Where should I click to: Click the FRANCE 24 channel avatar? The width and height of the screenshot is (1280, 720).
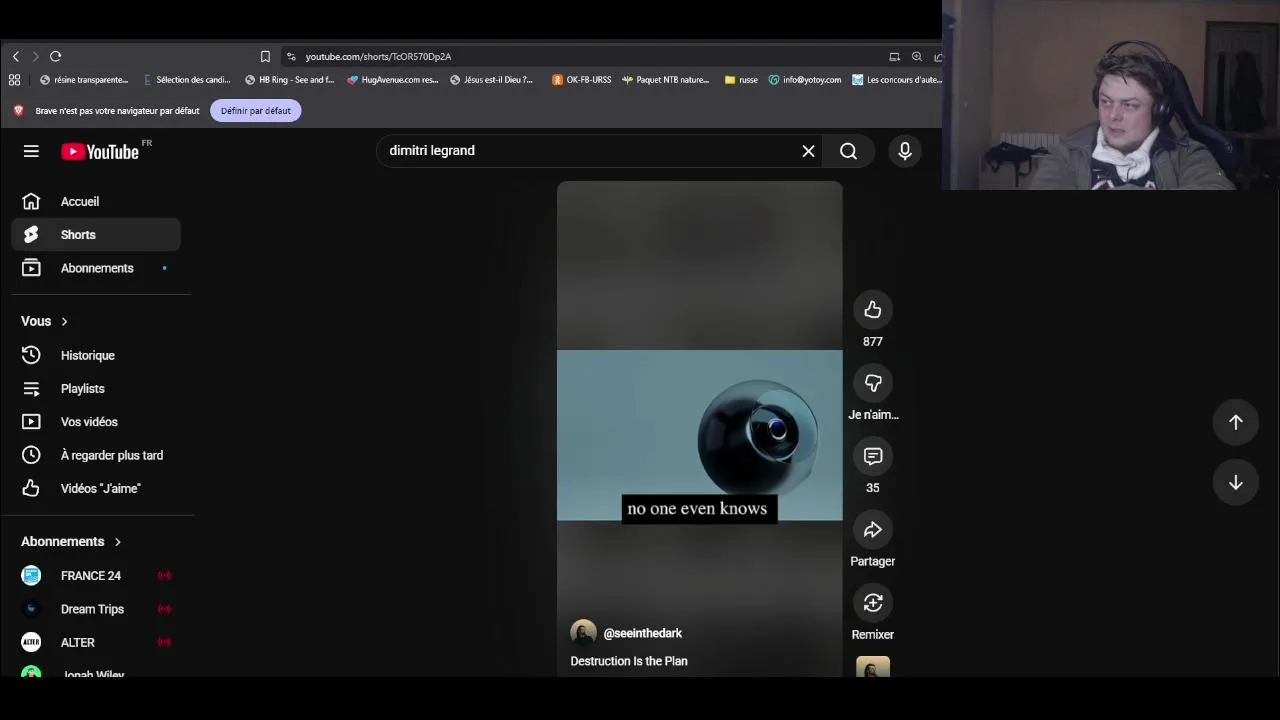point(31,575)
